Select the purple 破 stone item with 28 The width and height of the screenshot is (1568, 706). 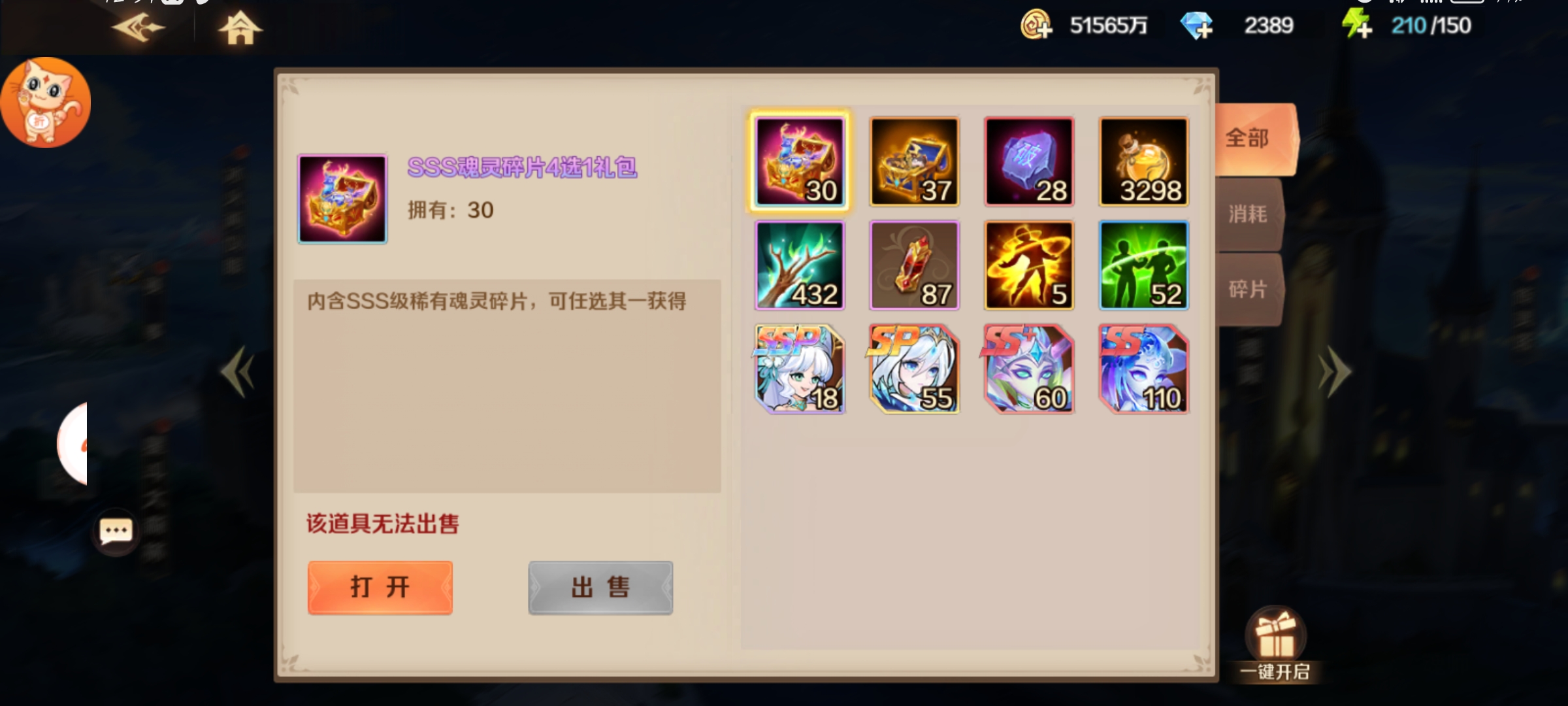click(1029, 161)
